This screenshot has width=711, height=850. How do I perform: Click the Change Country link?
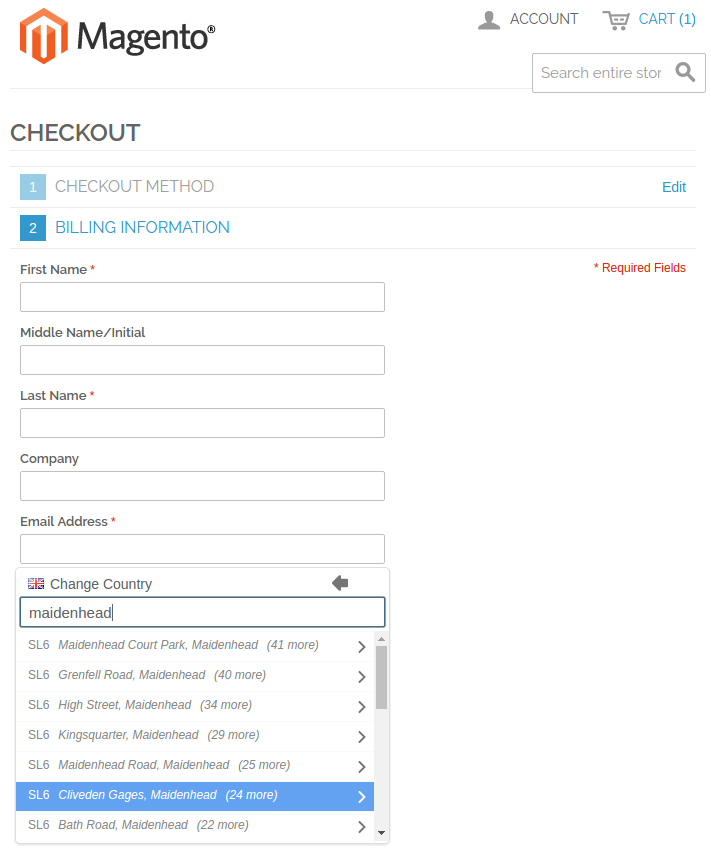tap(101, 584)
